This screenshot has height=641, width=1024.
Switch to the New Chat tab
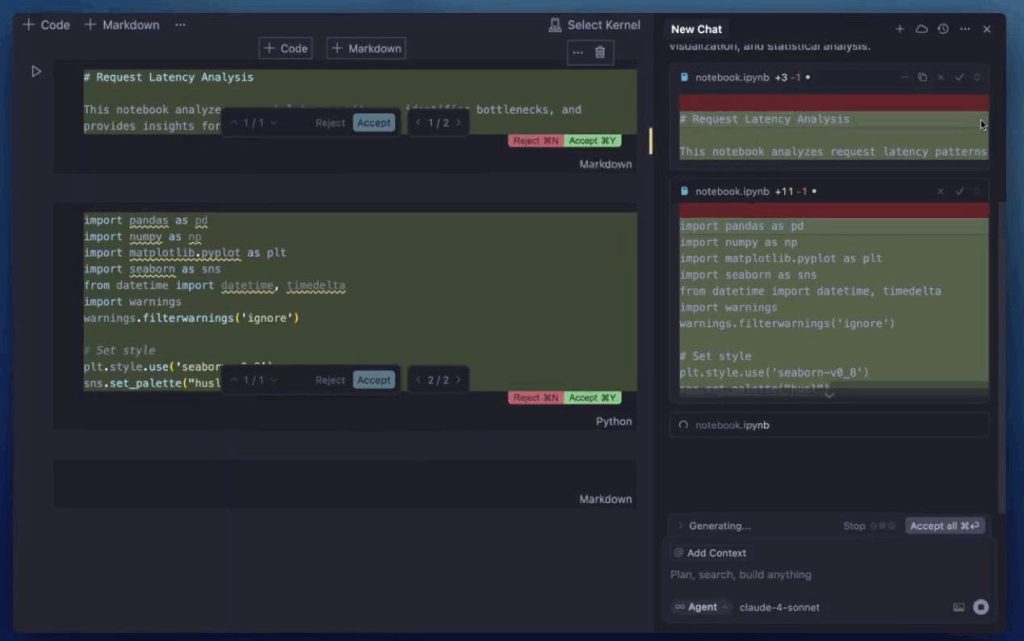pos(696,29)
